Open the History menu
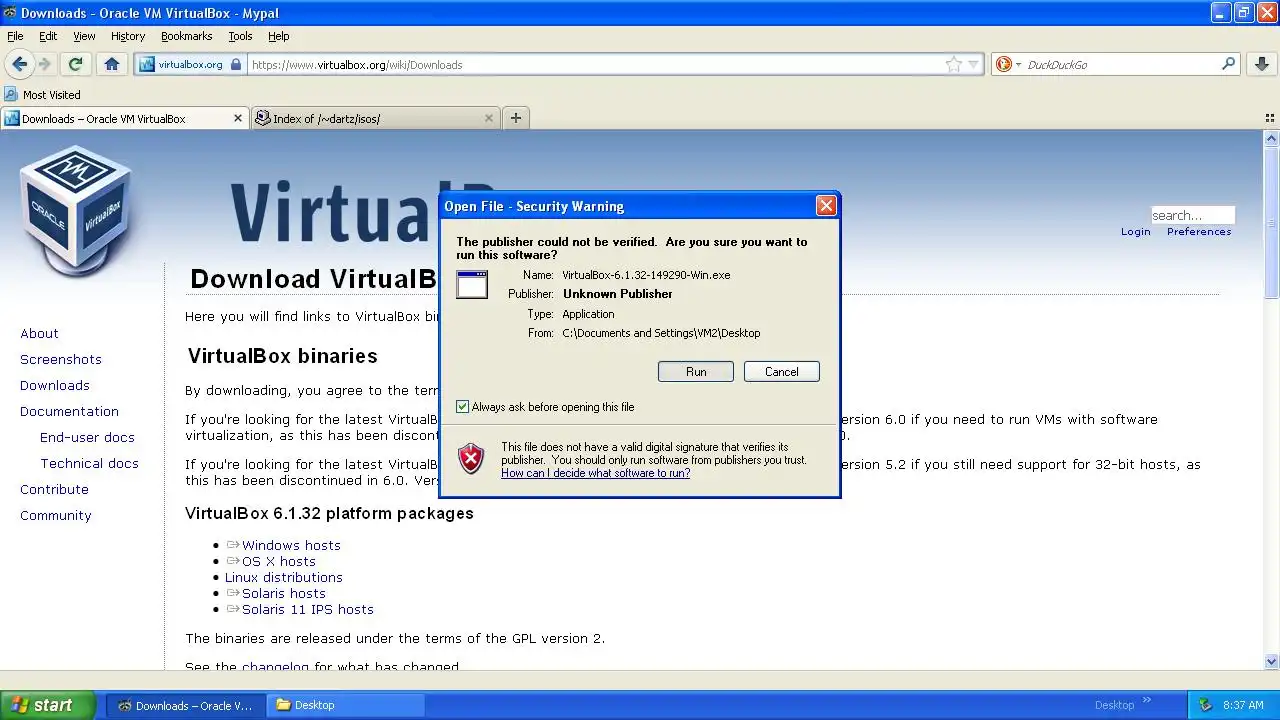This screenshot has height=720, width=1280. pyautogui.click(x=128, y=36)
